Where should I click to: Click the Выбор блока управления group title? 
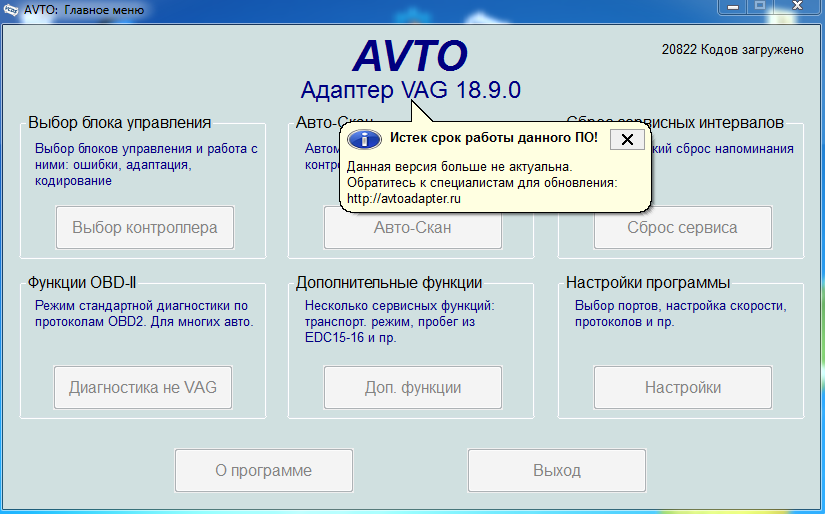click(x=119, y=123)
